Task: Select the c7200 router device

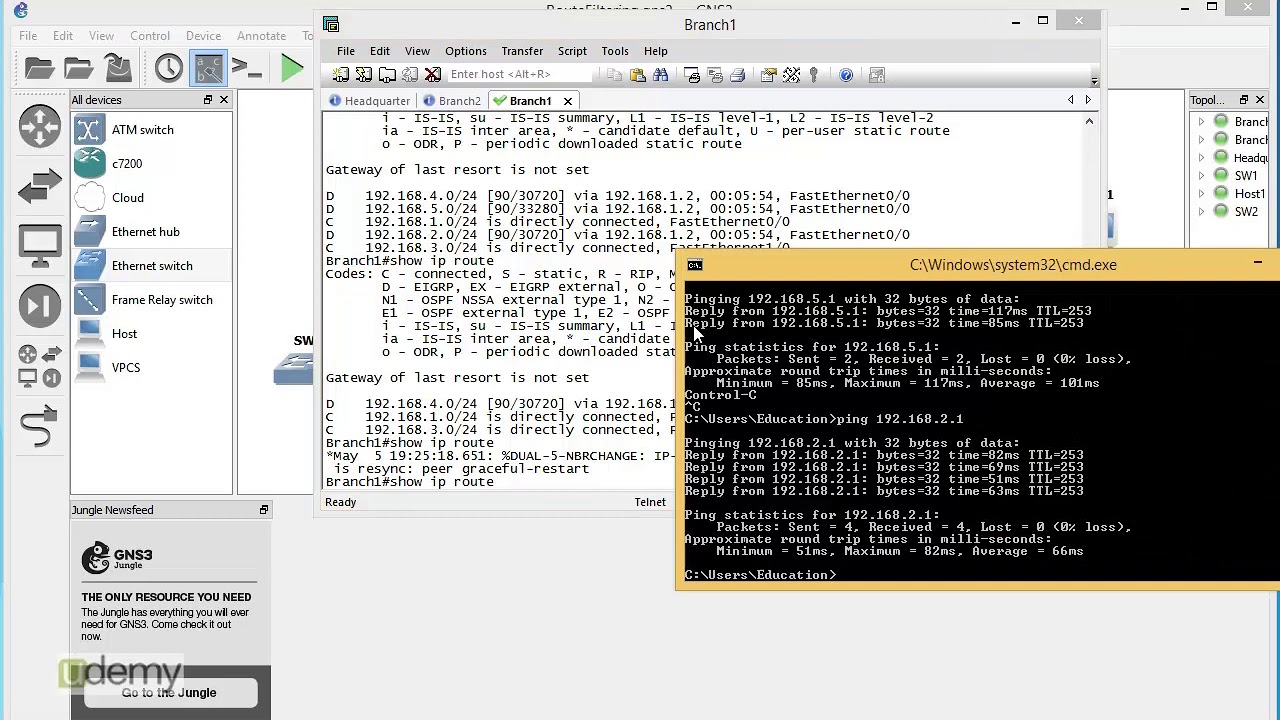Action: (152, 164)
